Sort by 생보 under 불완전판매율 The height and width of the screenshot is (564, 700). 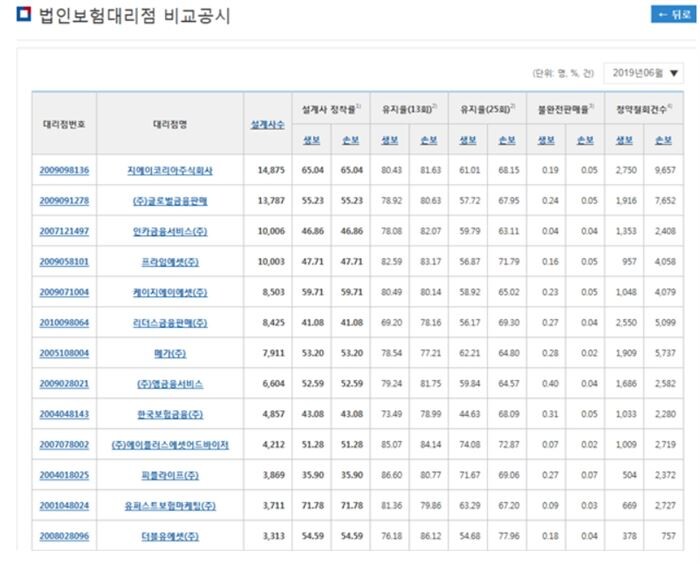[x=546, y=140]
